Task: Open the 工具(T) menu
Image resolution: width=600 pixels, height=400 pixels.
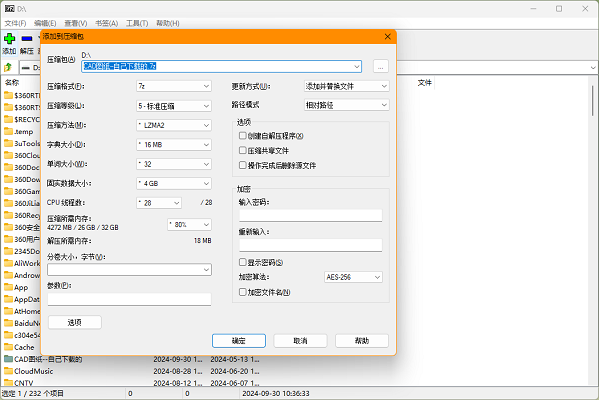Action: 137,23
